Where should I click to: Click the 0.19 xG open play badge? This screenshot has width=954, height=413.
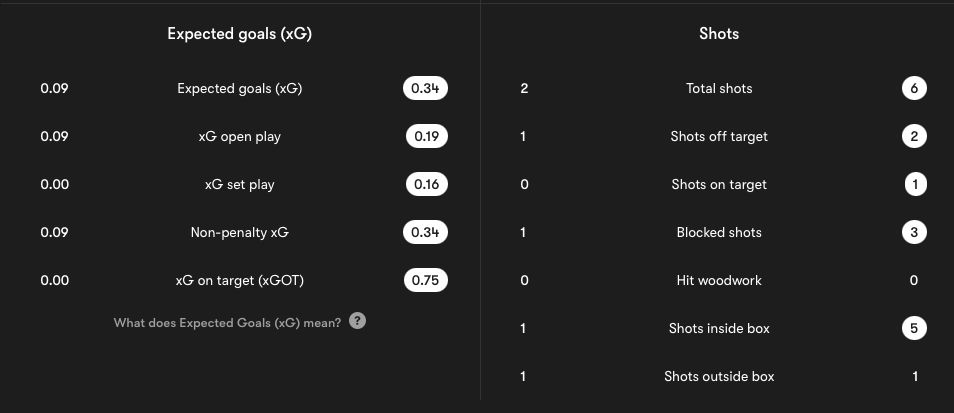pyautogui.click(x=427, y=136)
